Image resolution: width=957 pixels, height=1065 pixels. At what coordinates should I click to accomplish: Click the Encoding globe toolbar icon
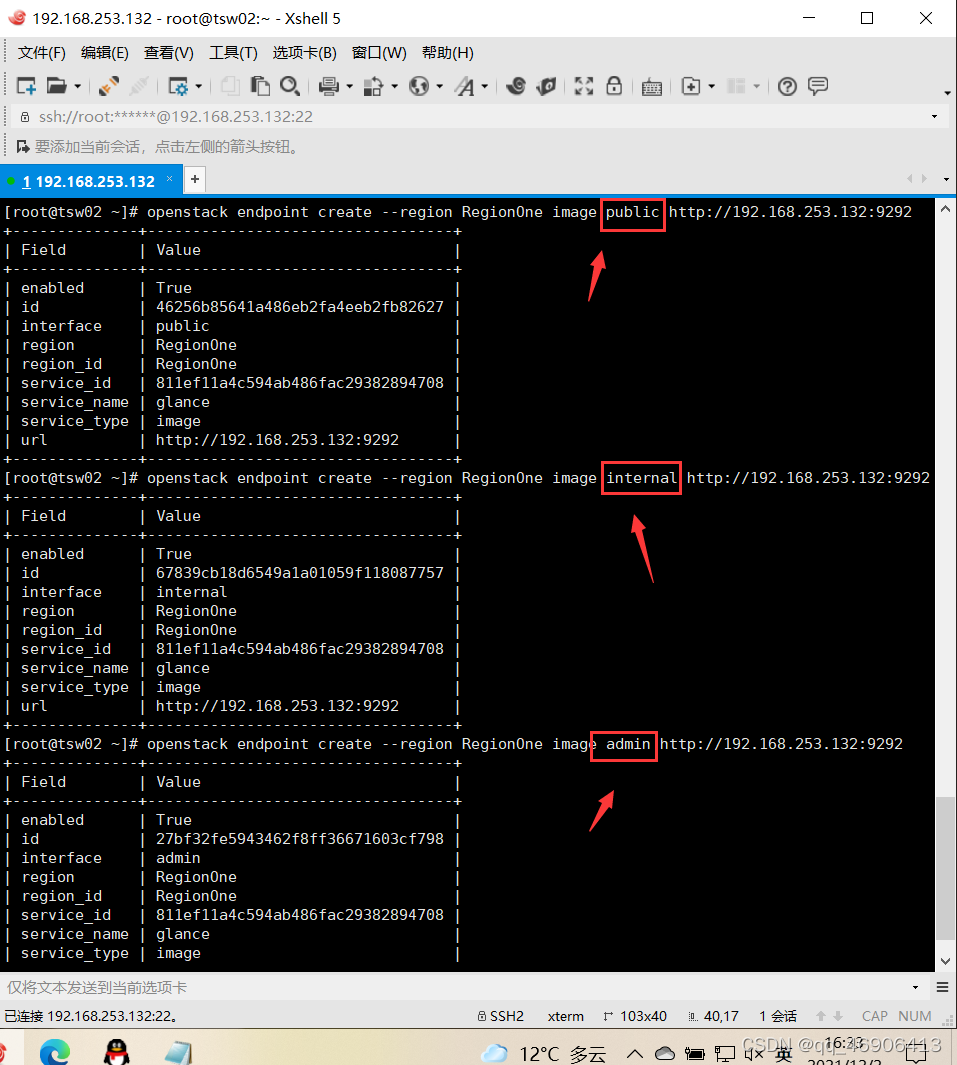pos(419,86)
